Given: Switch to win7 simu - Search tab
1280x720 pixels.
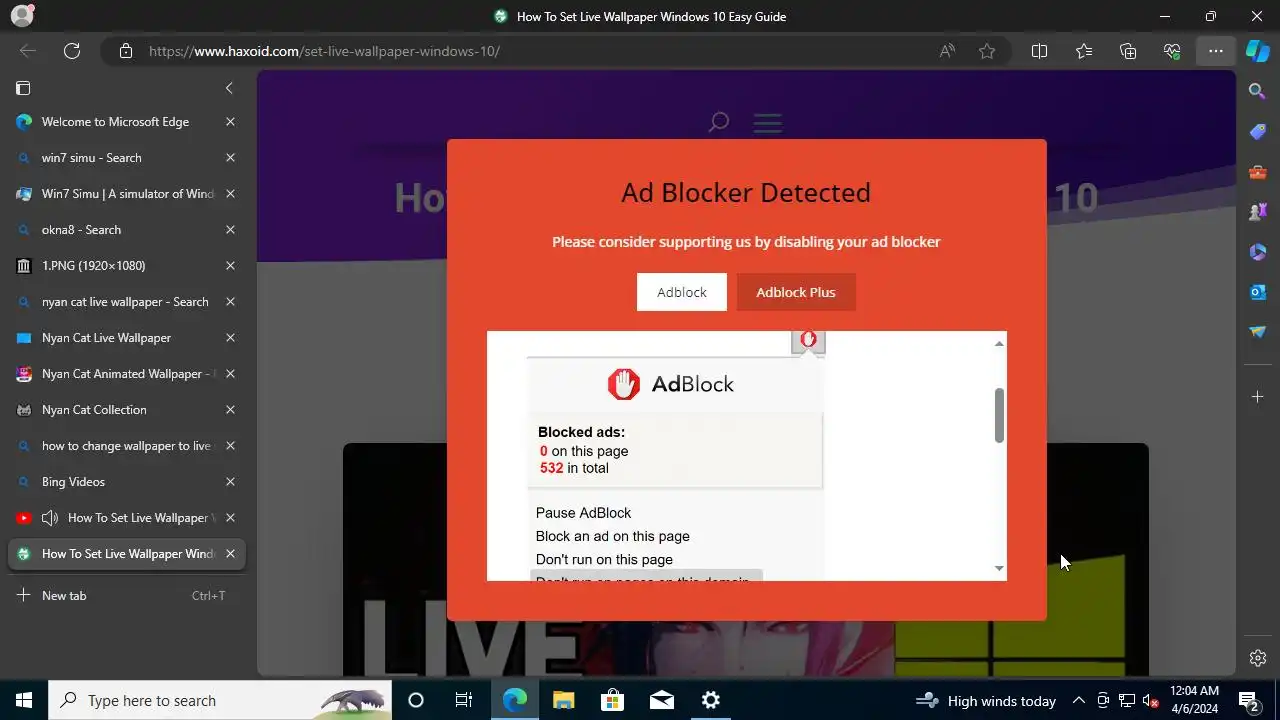Looking at the screenshot, I should pos(125,158).
